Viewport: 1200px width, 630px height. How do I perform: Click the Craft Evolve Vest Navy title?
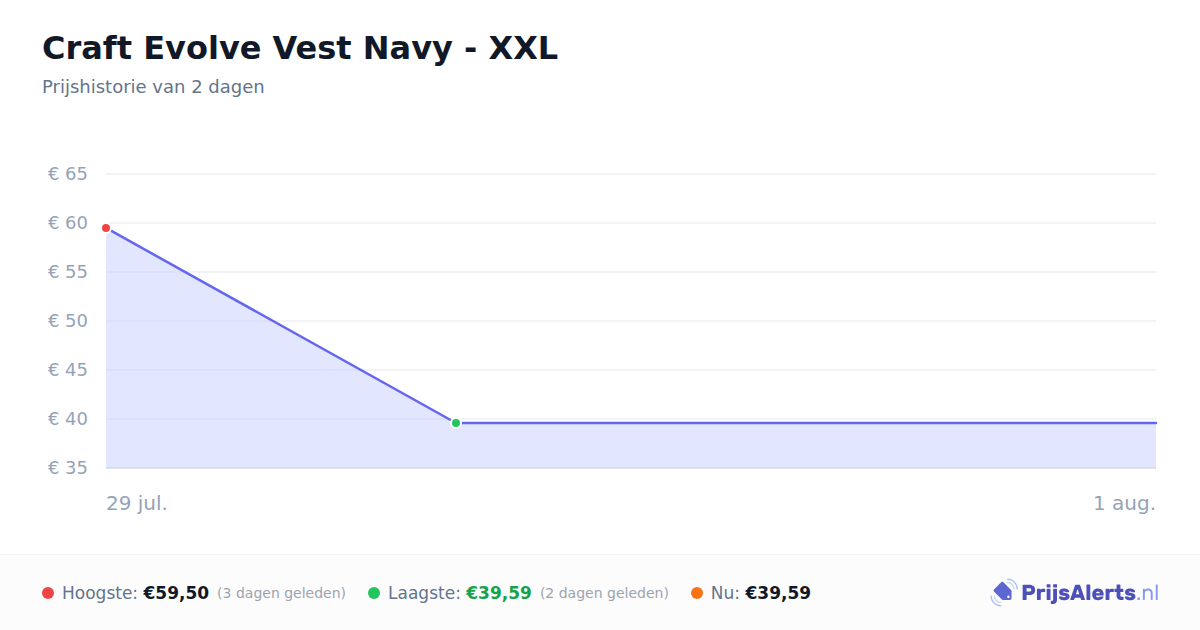pos(300,48)
